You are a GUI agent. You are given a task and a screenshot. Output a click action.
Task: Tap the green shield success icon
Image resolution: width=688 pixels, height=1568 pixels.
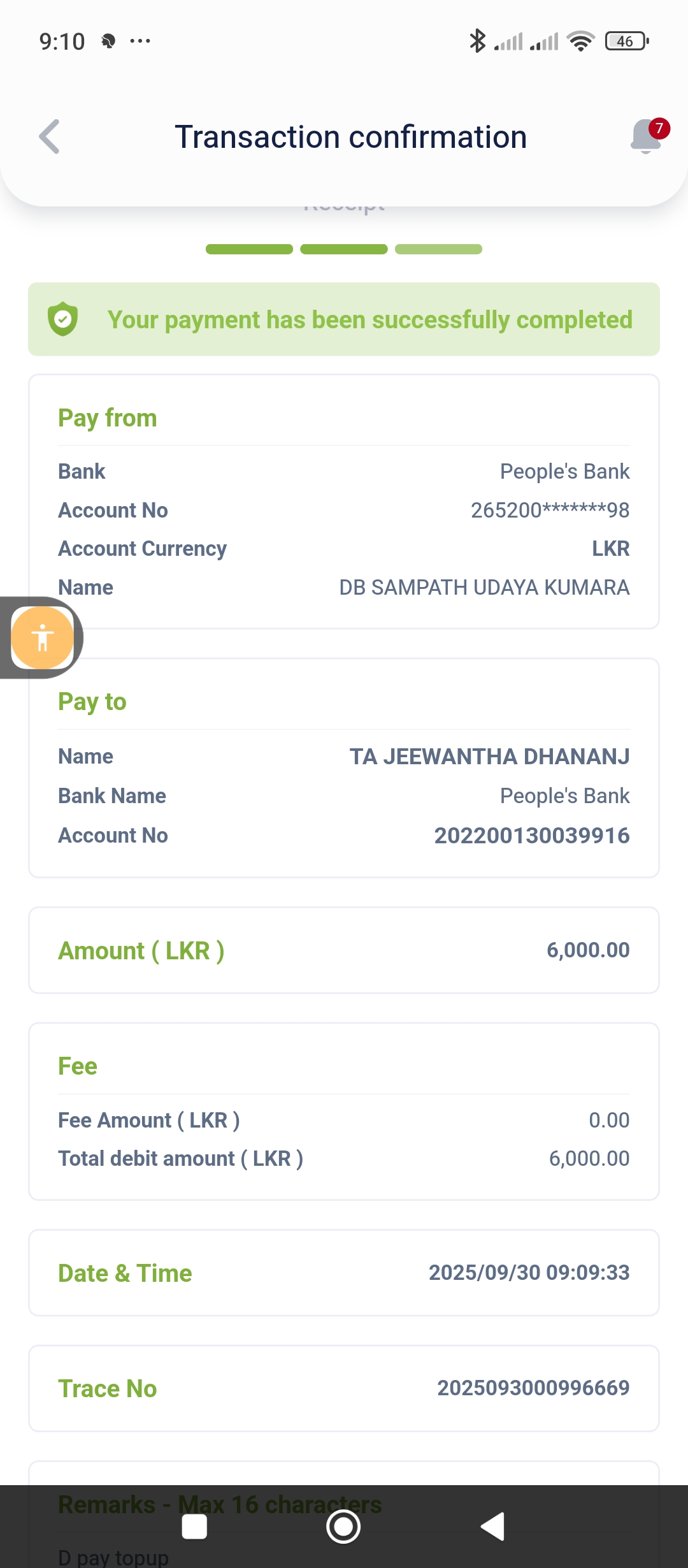63,319
